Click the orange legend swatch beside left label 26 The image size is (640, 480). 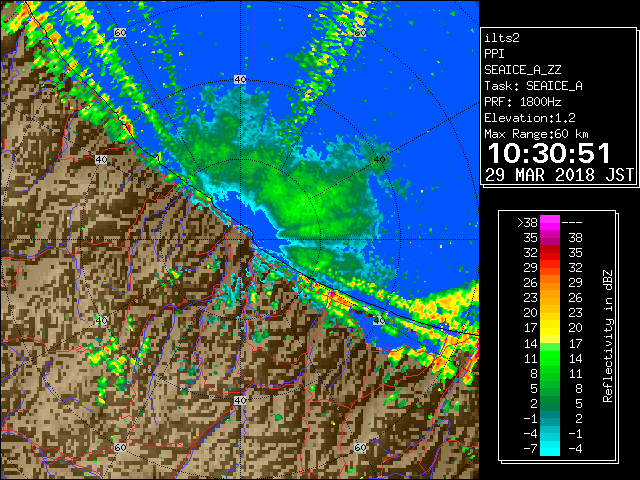(x=550, y=283)
